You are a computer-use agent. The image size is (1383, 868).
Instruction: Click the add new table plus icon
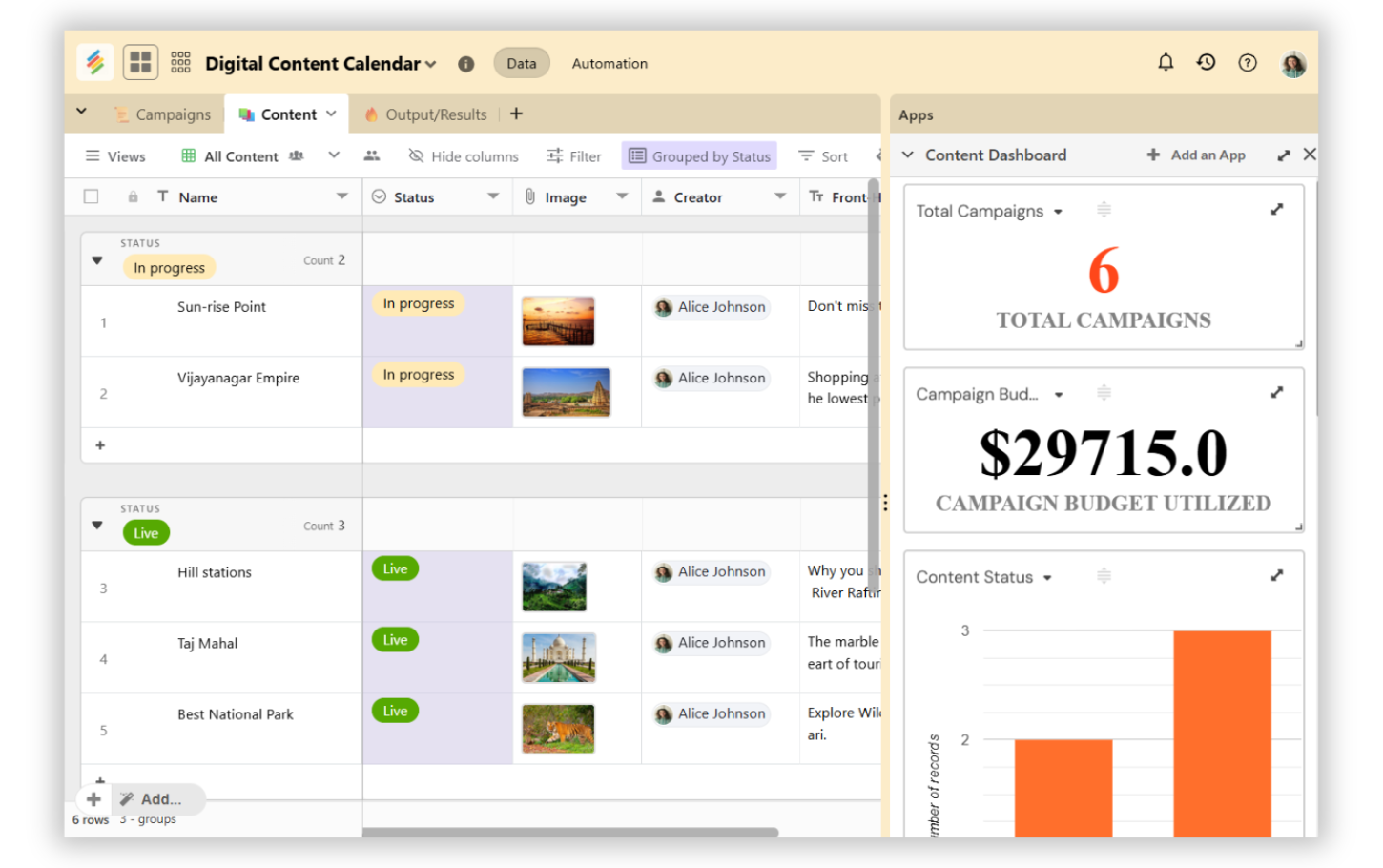516,114
